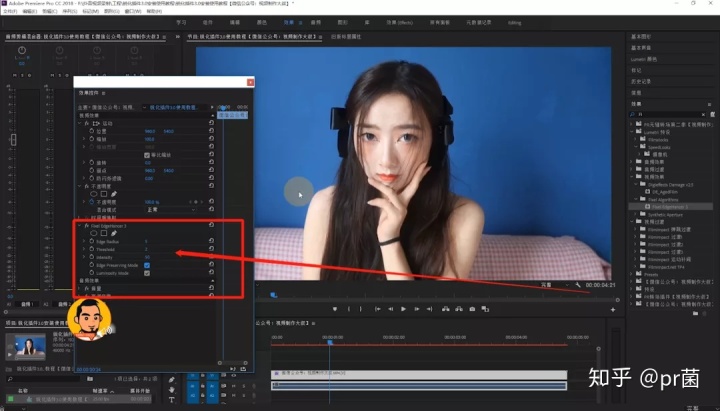
Task: Expand Threshold parameter slider
Action: tap(84, 249)
